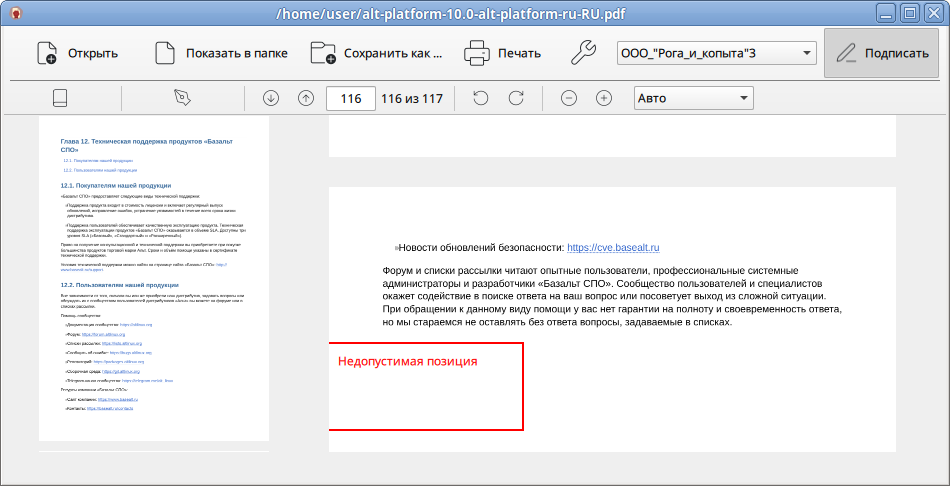
Task: Click the red Недопустимая позиция signature box
Action: click(426, 387)
